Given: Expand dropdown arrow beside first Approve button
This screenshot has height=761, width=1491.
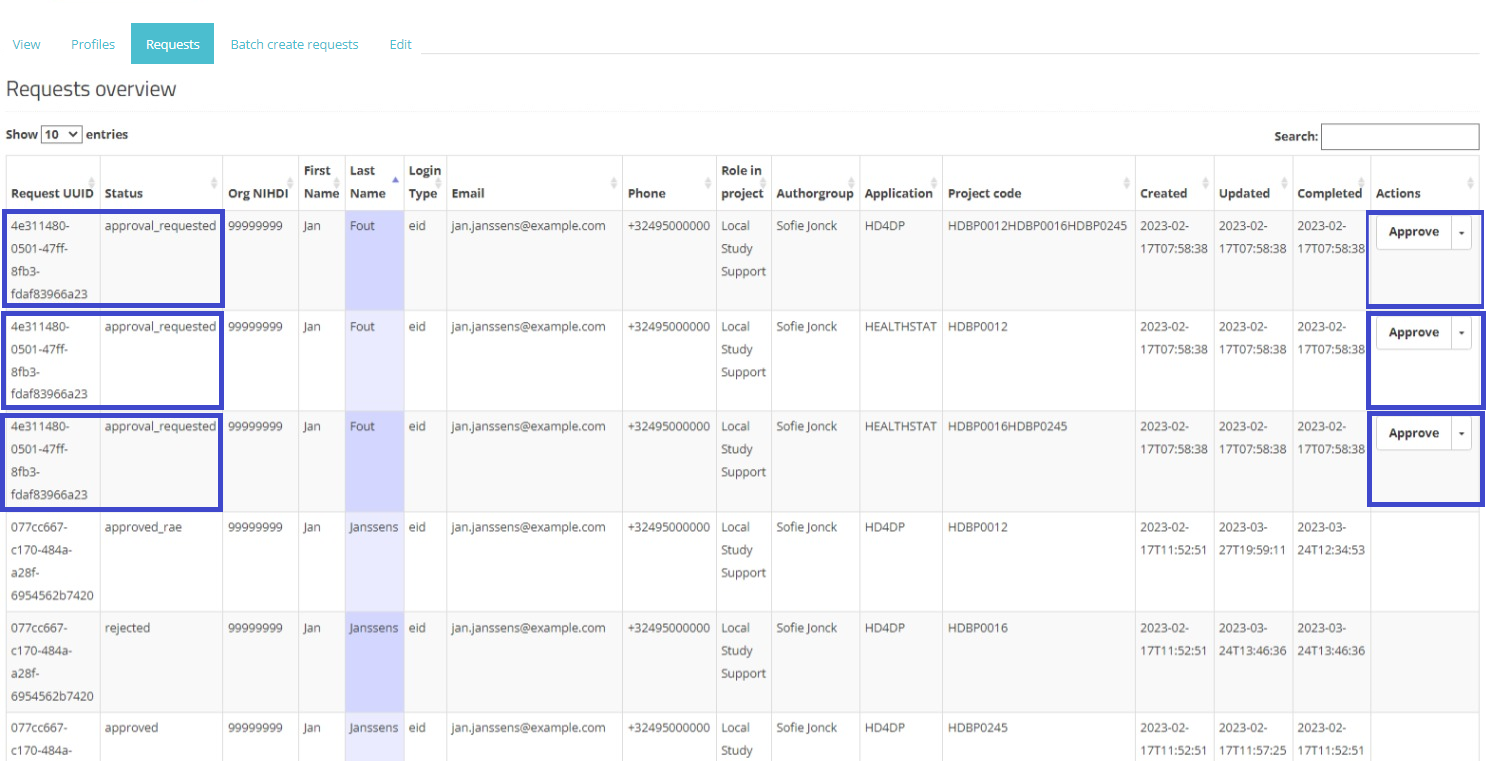Looking at the screenshot, I should pyautogui.click(x=1461, y=232).
